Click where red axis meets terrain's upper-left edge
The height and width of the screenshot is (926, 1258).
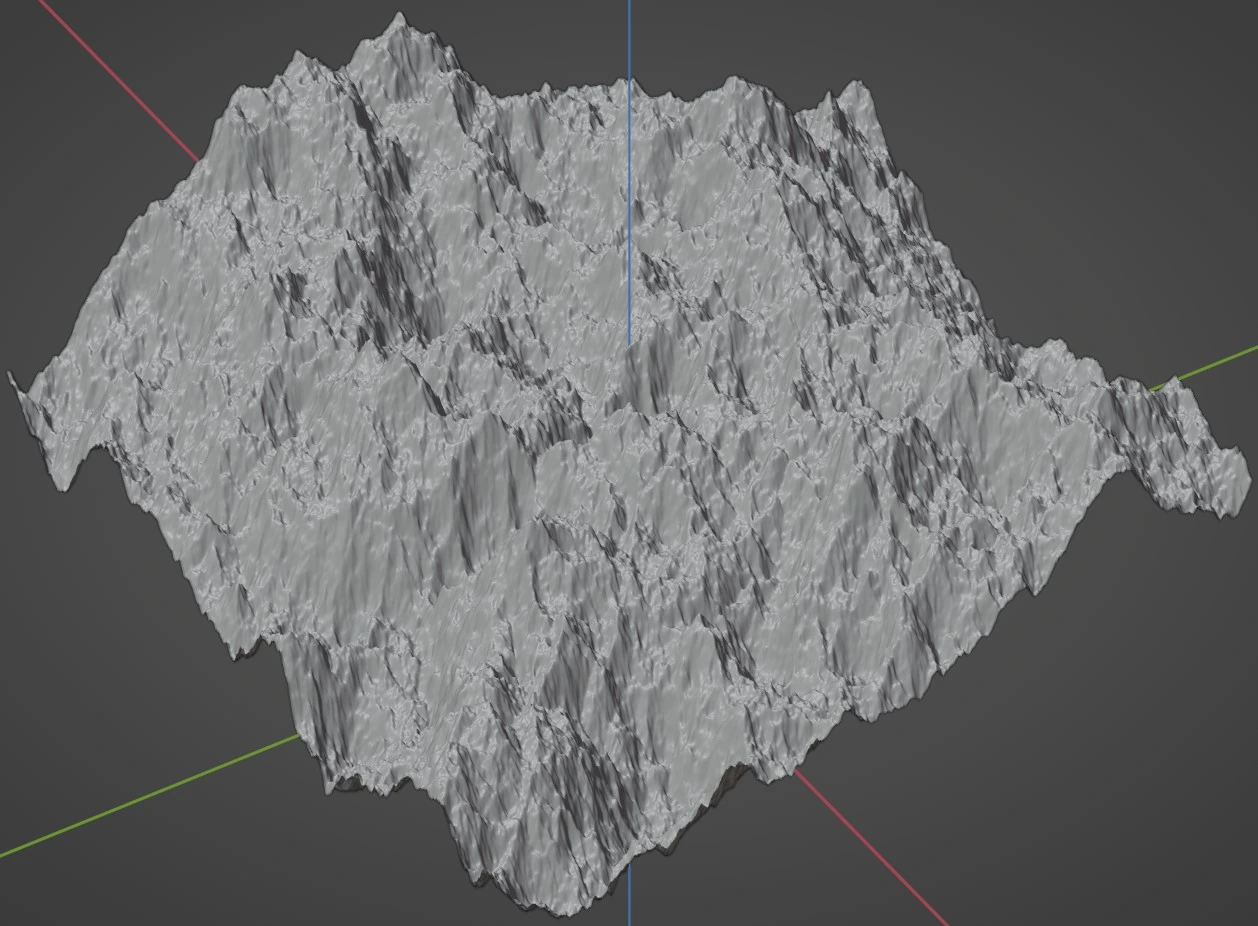(197, 160)
